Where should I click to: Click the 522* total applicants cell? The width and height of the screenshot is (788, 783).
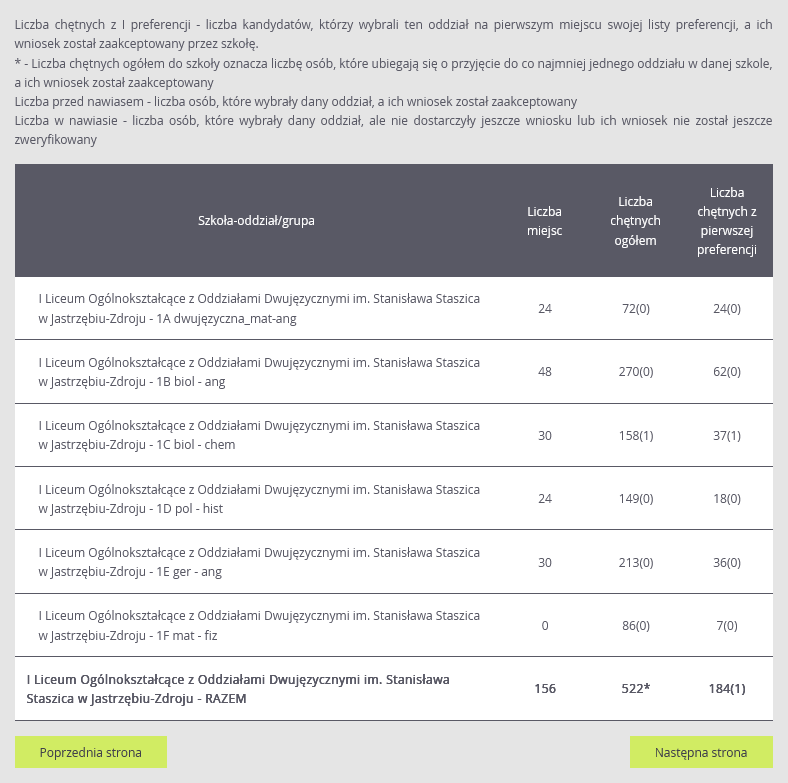[636, 689]
